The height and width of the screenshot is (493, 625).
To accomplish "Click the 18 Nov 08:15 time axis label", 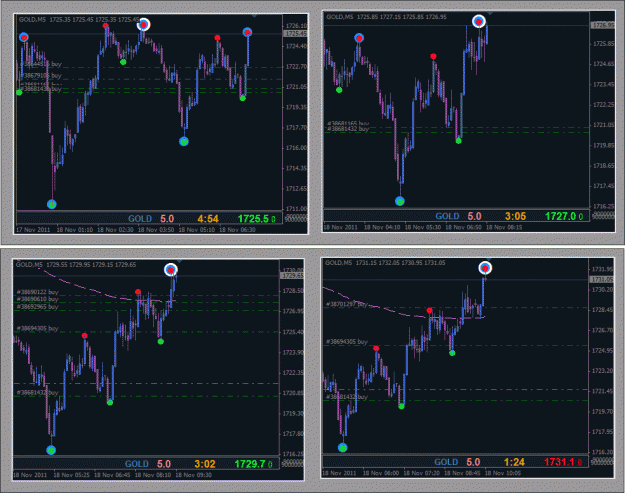I will [x=504, y=227].
